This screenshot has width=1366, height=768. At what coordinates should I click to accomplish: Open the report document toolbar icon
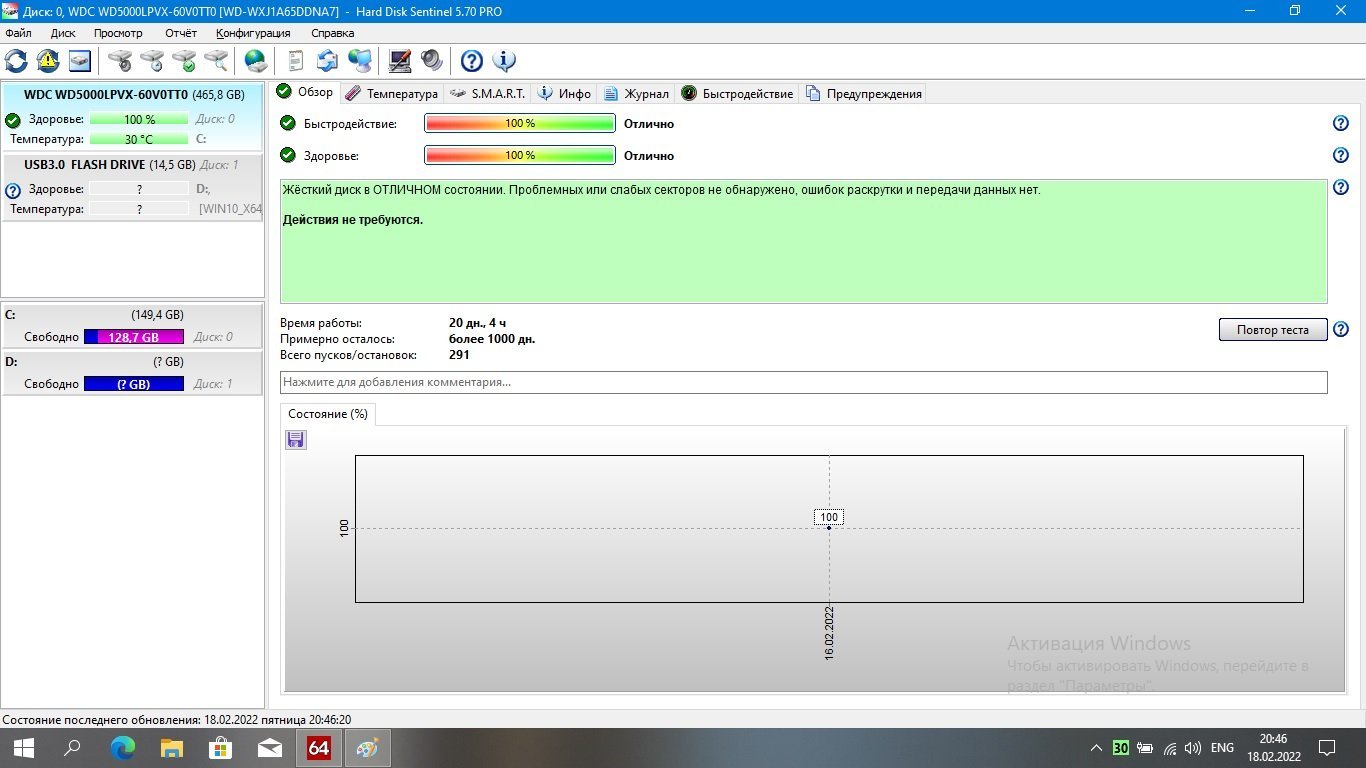pyautogui.click(x=295, y=61)
